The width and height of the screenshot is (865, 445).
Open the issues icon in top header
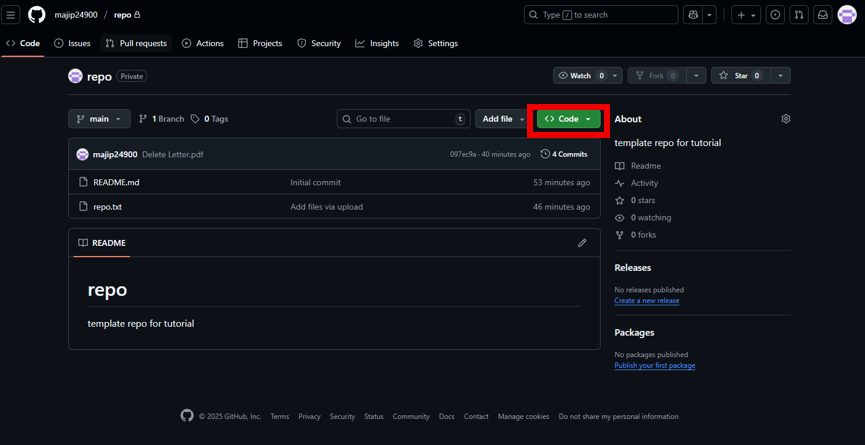pos(775,15)
